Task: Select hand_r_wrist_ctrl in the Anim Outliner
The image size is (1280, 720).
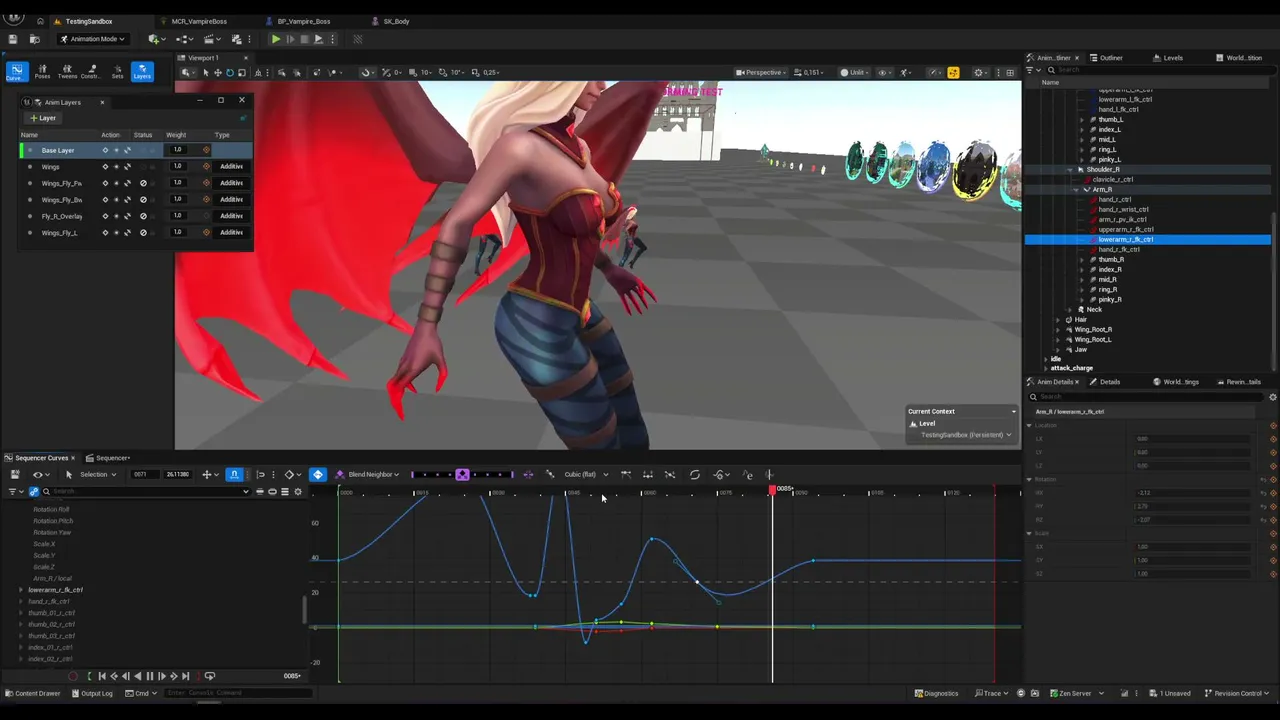Action: (1123, 210)
